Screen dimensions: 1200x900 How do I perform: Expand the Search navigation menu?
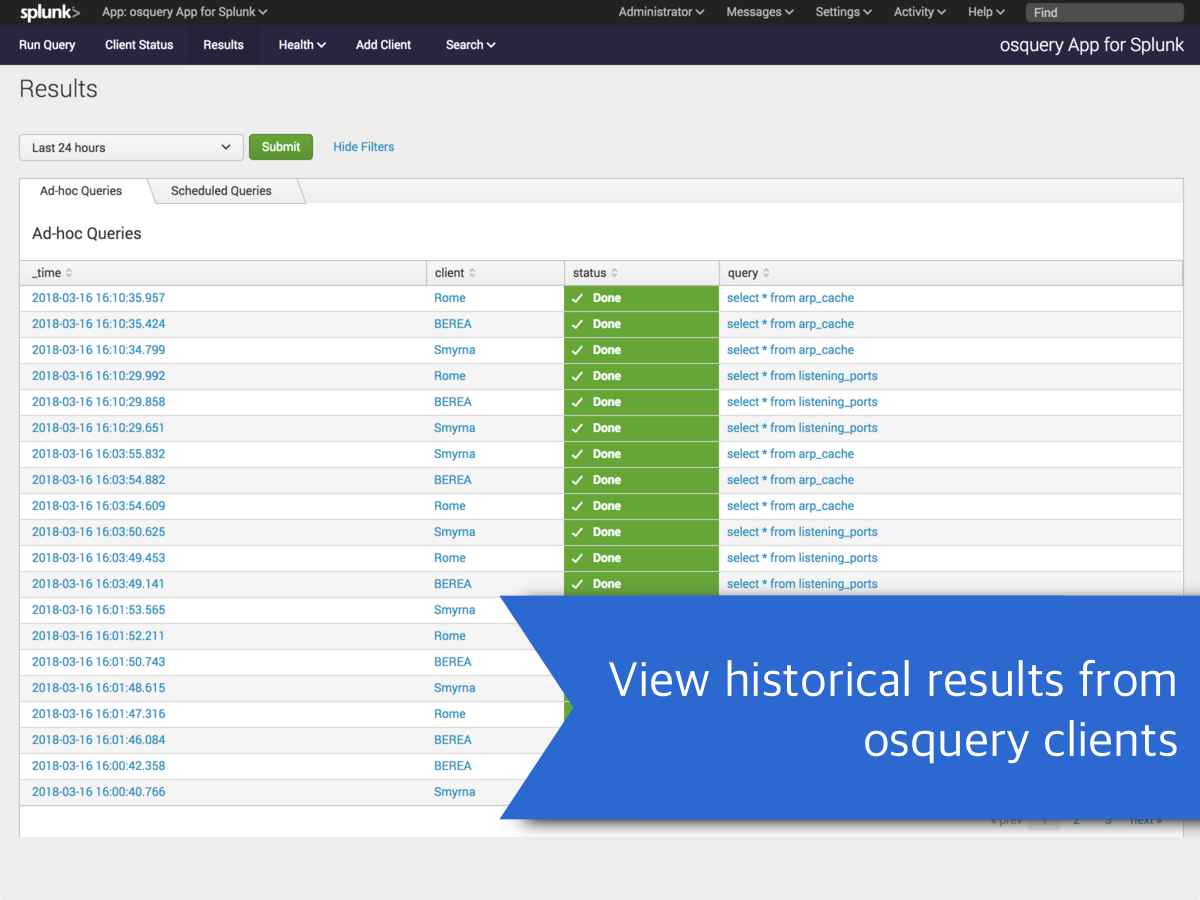click(470, 45)
